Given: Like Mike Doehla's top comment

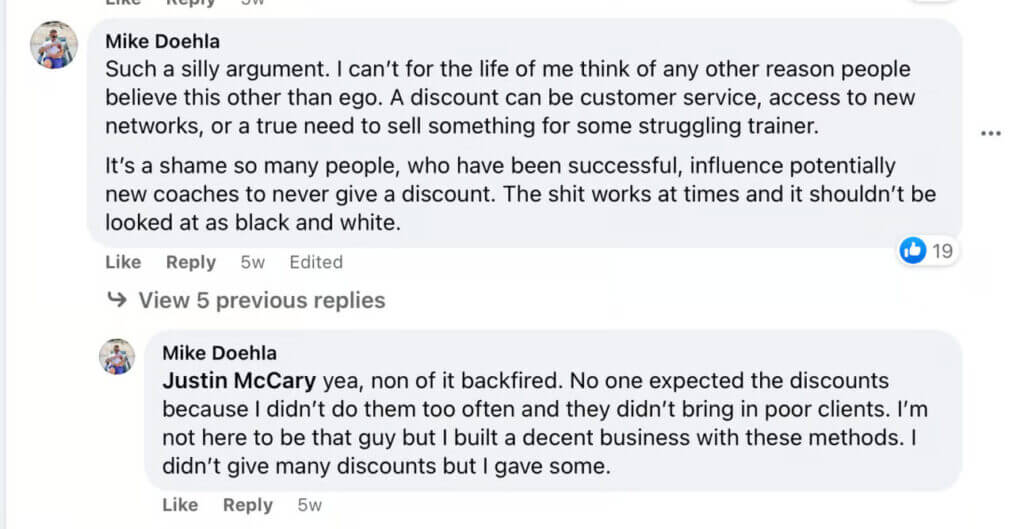Looking at the screenshot, I should 123,262.
